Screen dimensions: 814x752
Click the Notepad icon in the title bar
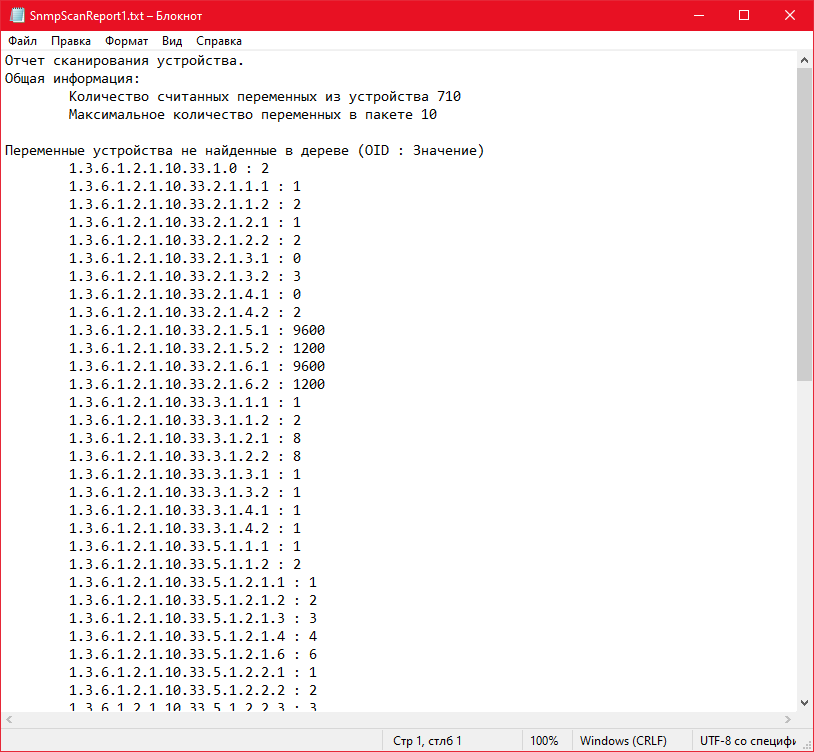14,15
